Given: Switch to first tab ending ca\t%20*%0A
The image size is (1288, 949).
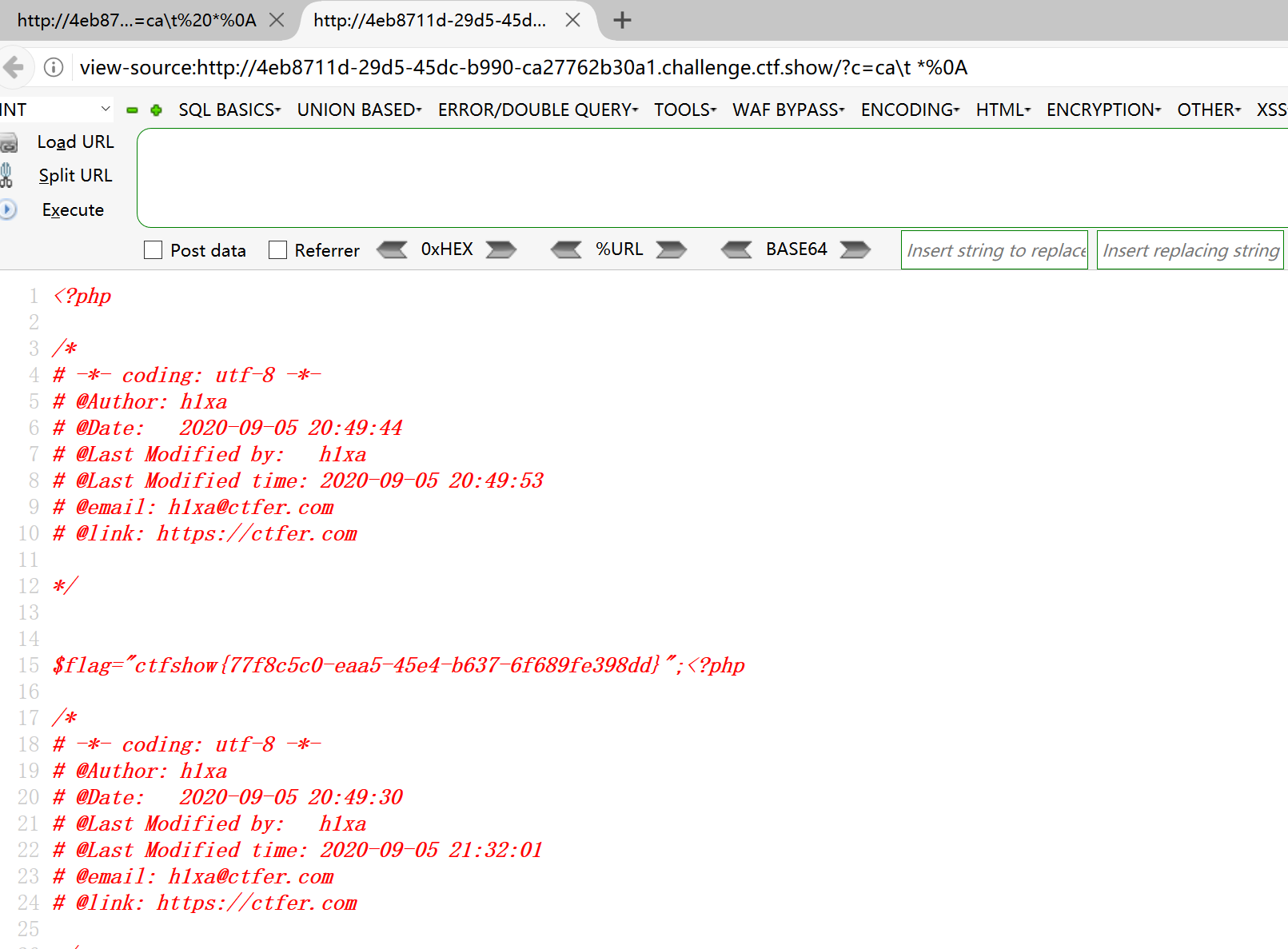Looking at the screenshot, I should 137,21.
